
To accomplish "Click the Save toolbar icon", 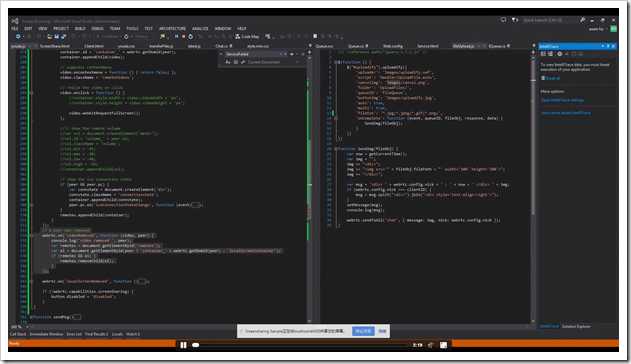I will pos(57,37).
